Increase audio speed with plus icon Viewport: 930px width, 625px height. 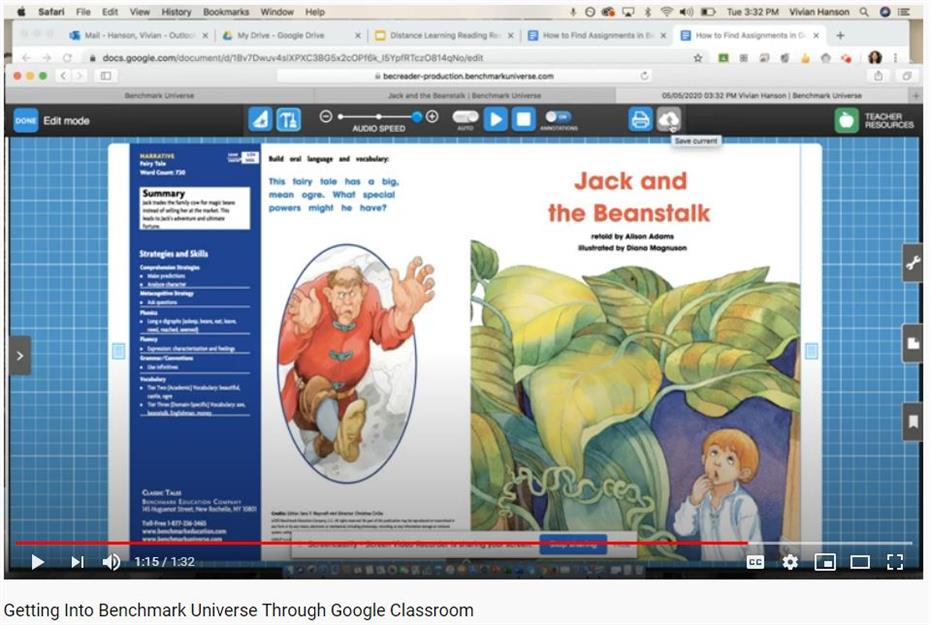point(432,116)
